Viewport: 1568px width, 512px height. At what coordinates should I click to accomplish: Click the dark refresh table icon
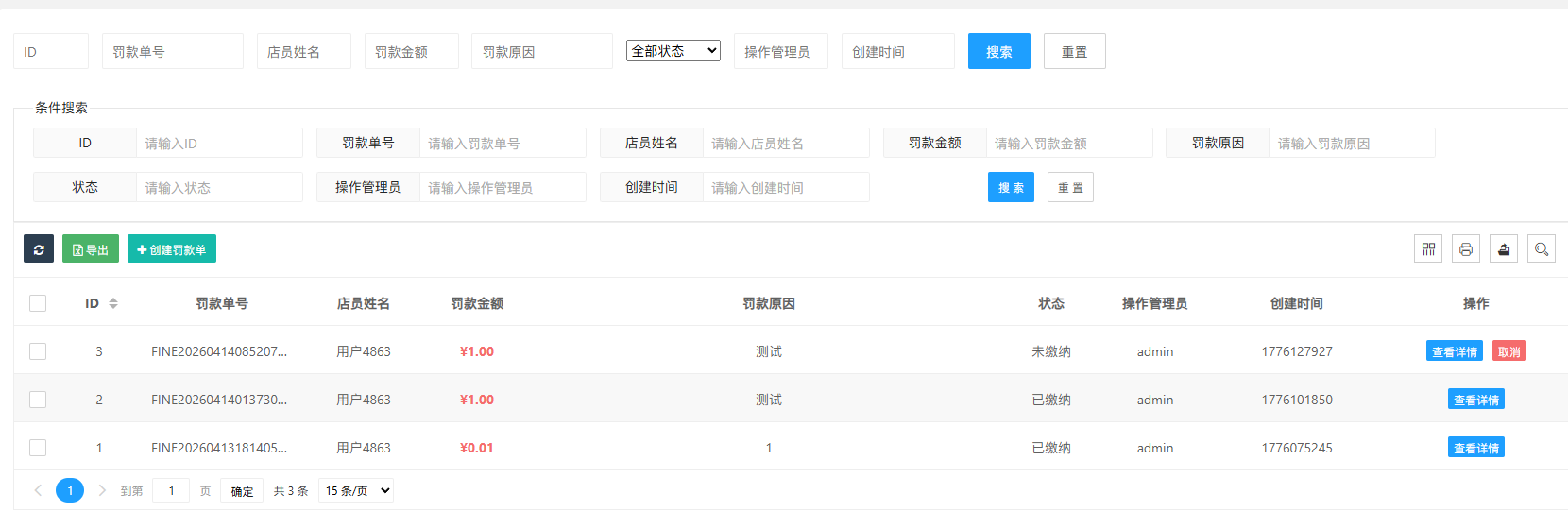[39, 249]
